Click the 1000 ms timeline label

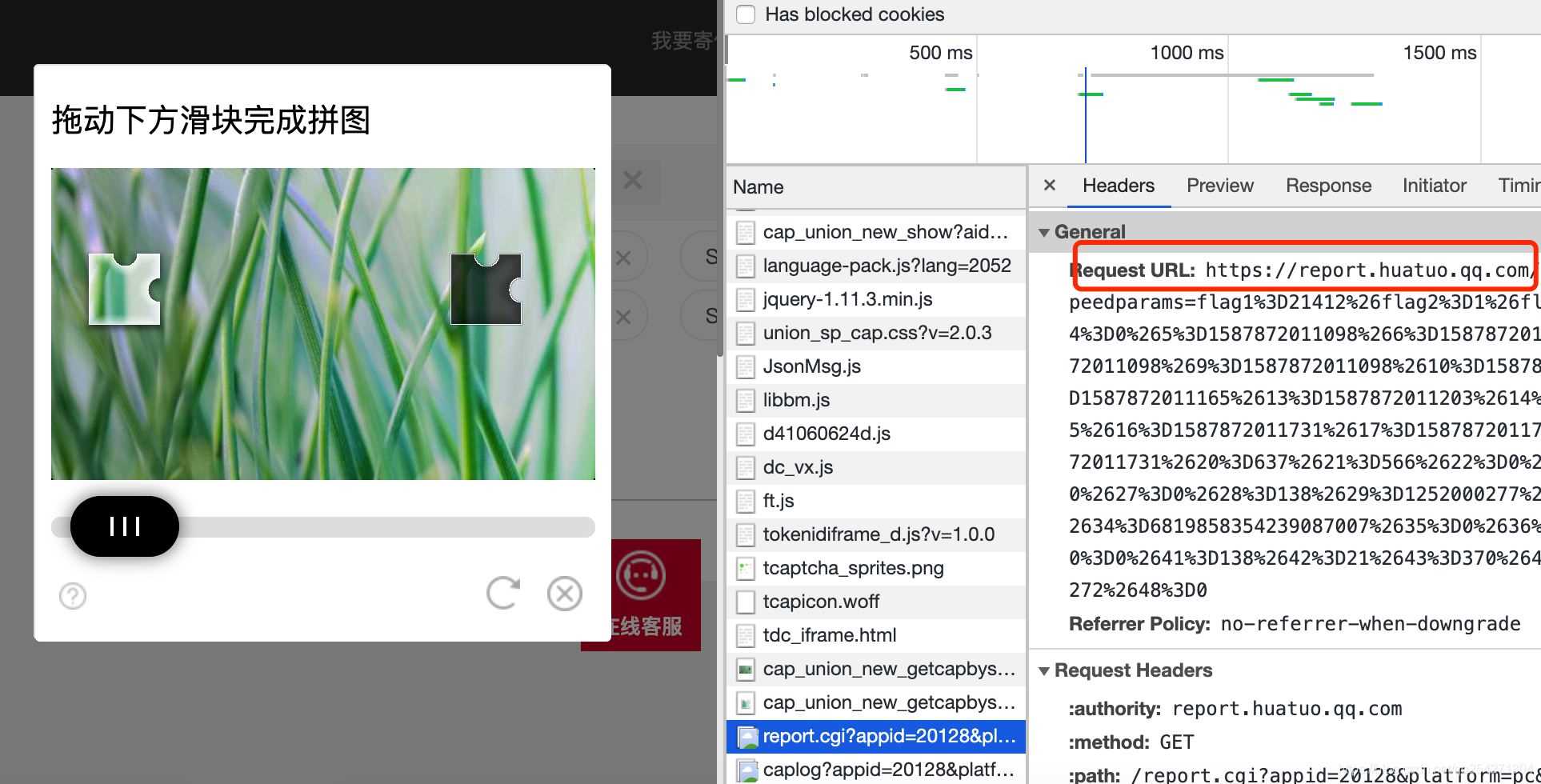[x=1187, y=53]
